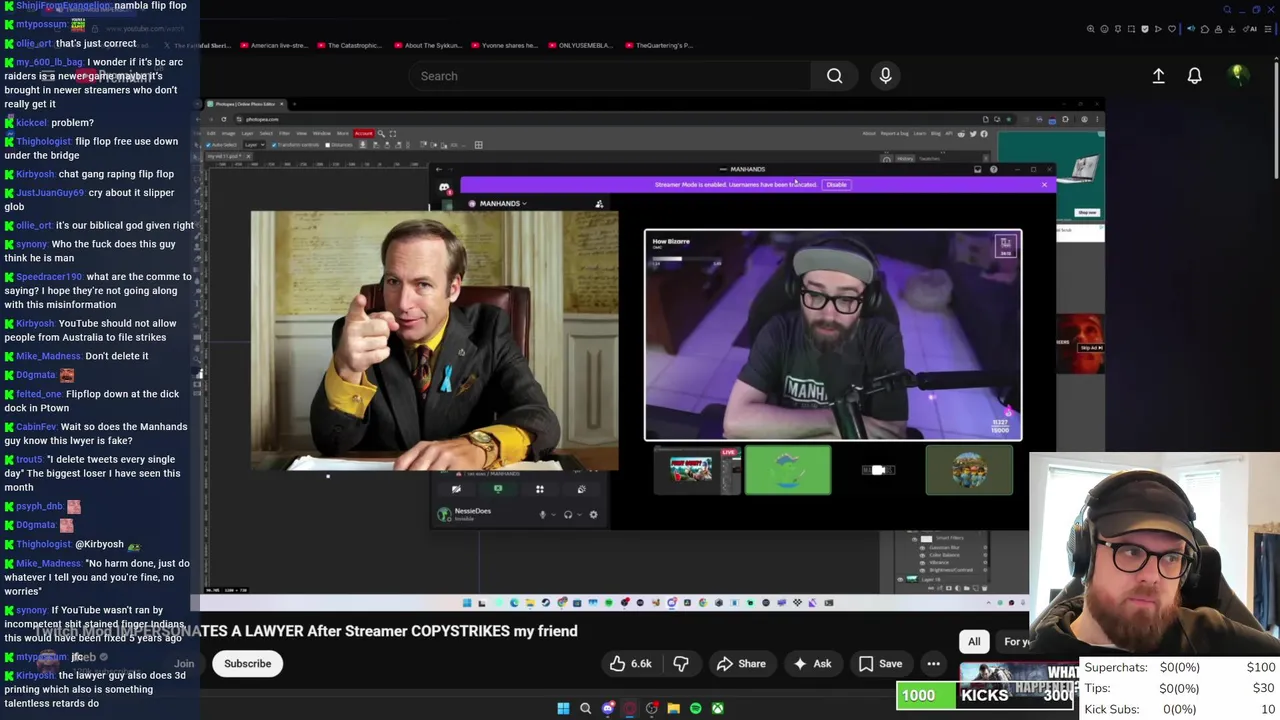Screen dimensions: 1280x720
Task: Click the browser zoom magnifier toolbar icon
Action: pyautogui.click(x=1091, y=29)
